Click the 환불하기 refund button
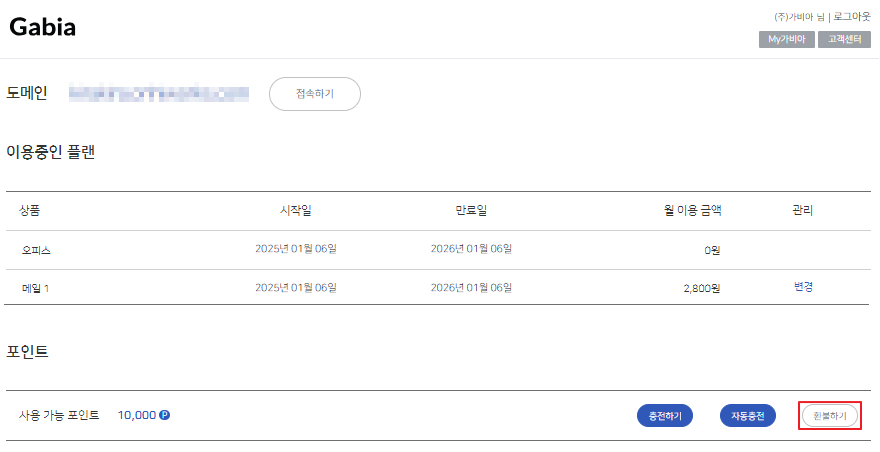The width and height of the screenshot is (880, 452). coord(829,416)
